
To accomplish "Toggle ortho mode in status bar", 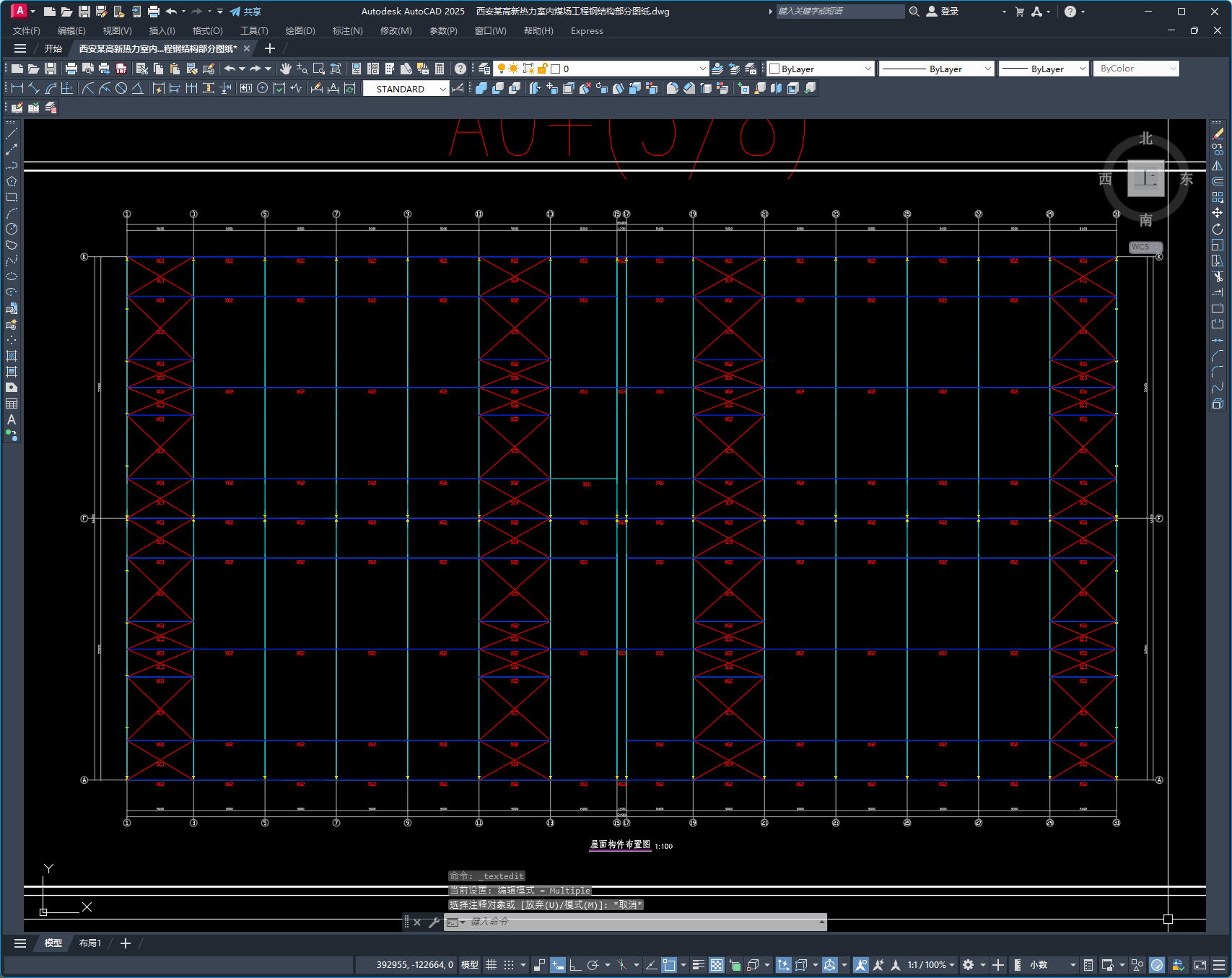I will coord(575,965).
